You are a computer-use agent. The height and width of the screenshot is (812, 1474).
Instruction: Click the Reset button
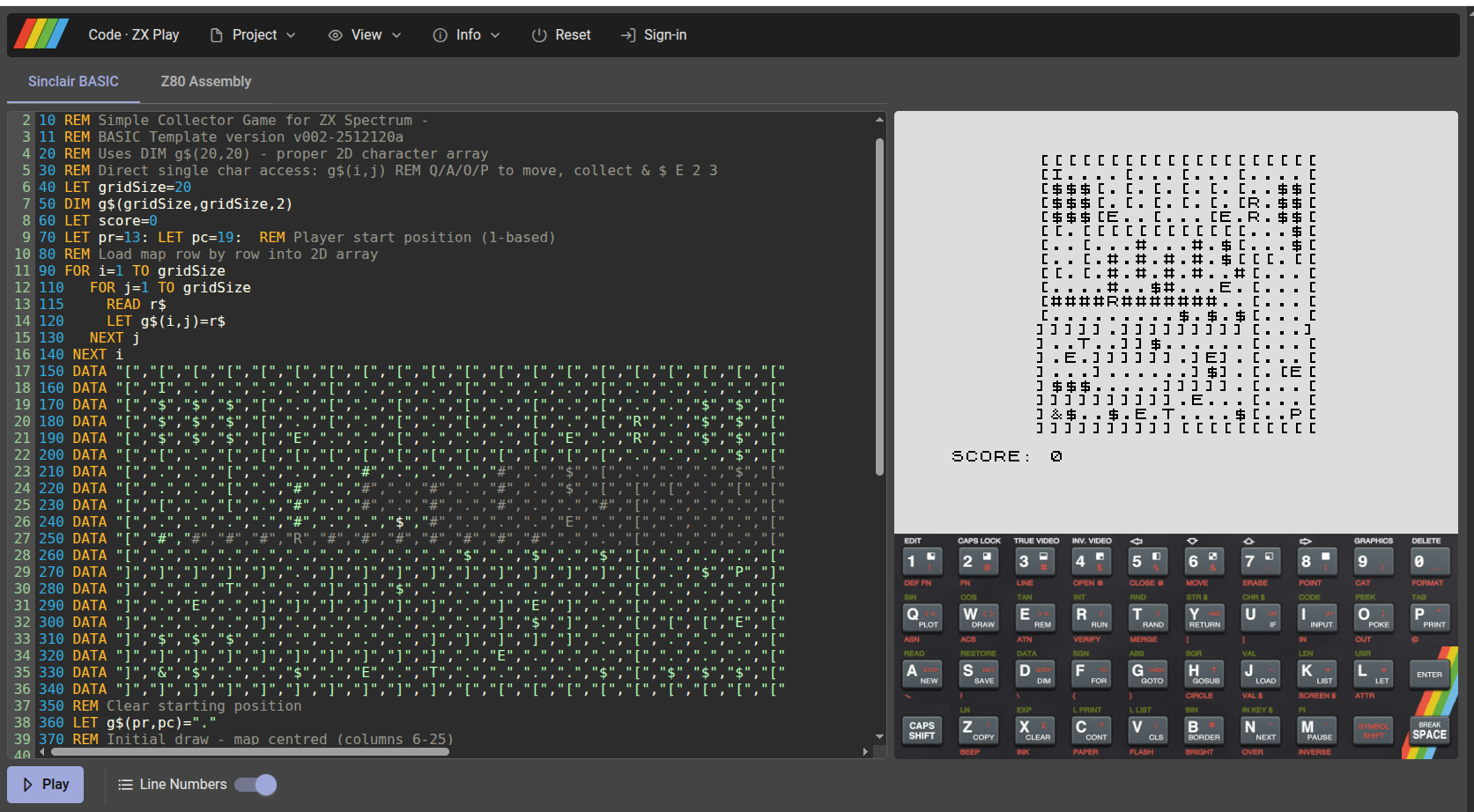point(561,35)
